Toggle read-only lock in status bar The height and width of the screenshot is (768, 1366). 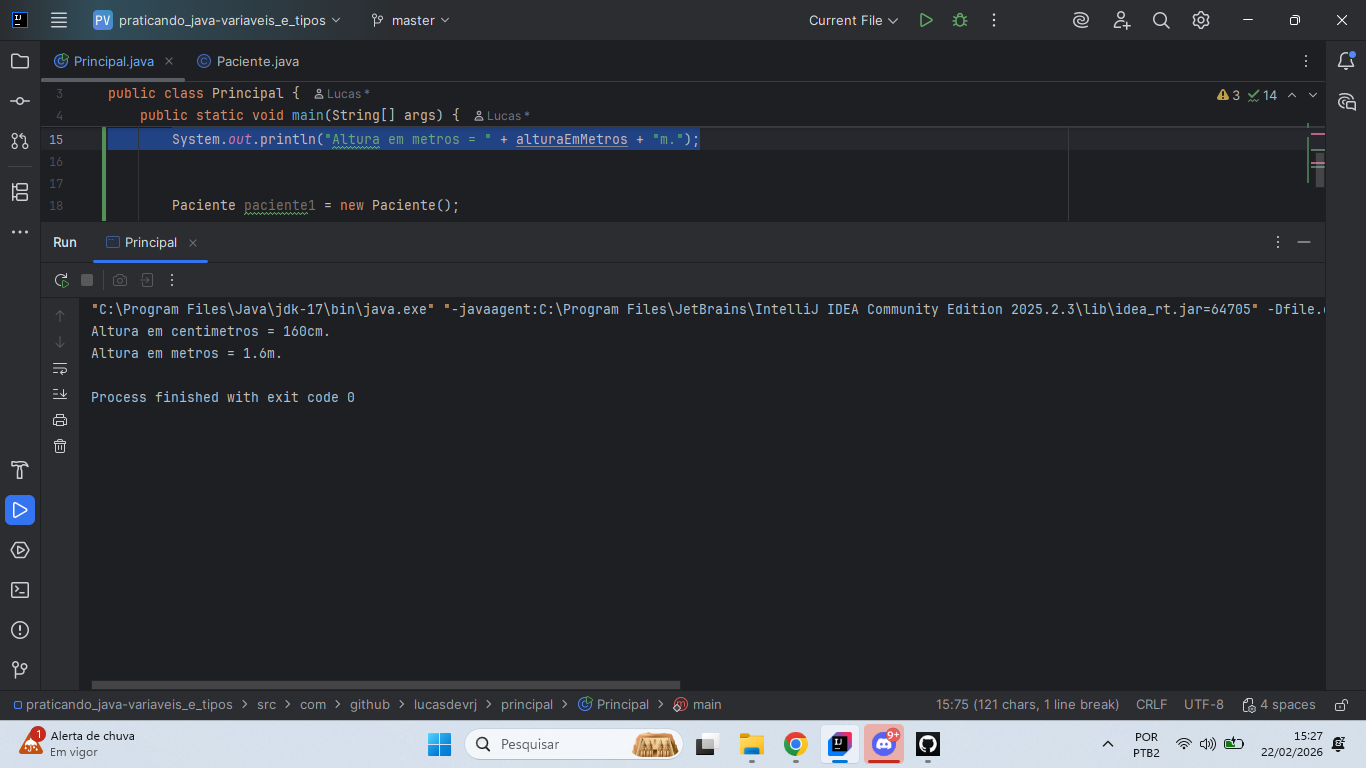point(1342,705)
